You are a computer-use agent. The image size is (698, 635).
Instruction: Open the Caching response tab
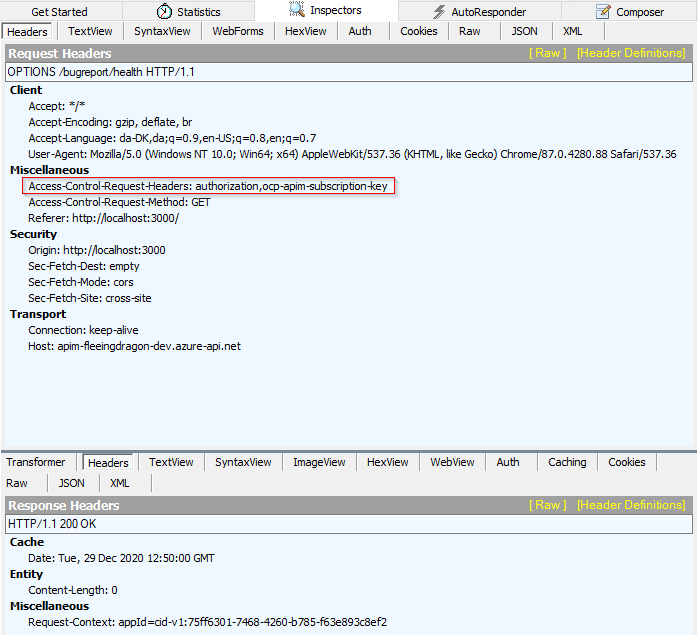pyautogui.click(x=567, y=462)
